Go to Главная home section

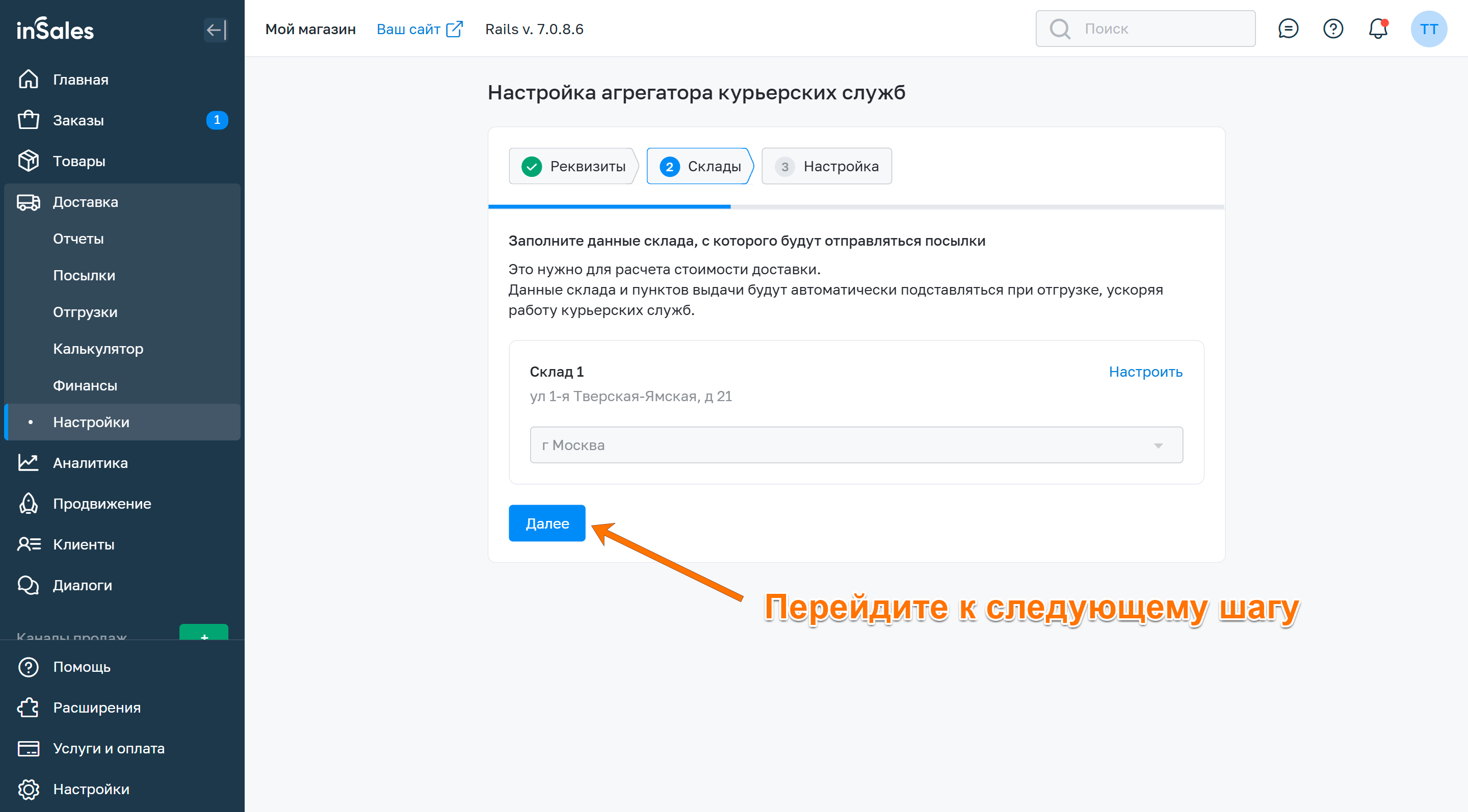point(81,80)
